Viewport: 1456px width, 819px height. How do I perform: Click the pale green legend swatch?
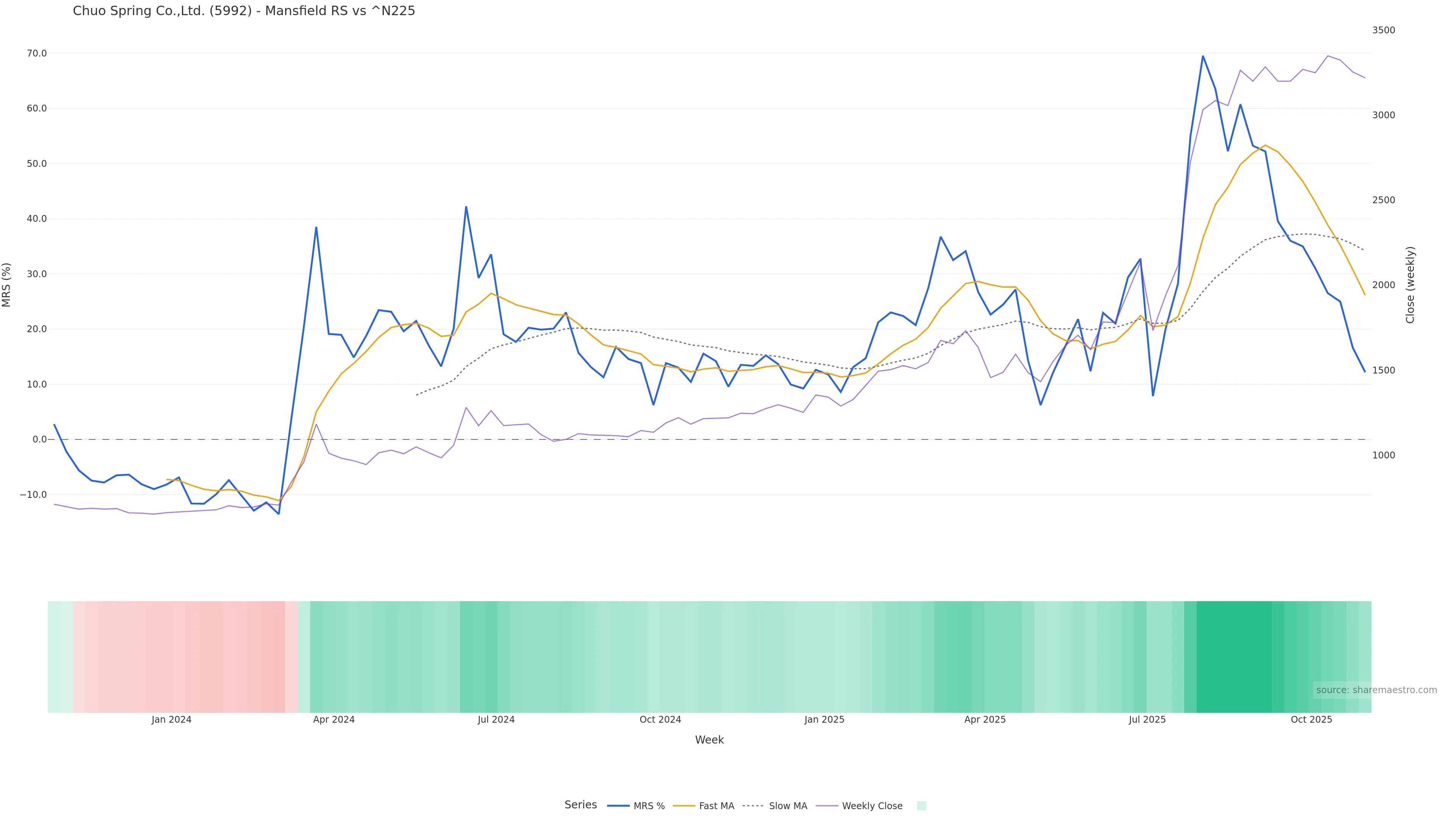tap(921, 806)
